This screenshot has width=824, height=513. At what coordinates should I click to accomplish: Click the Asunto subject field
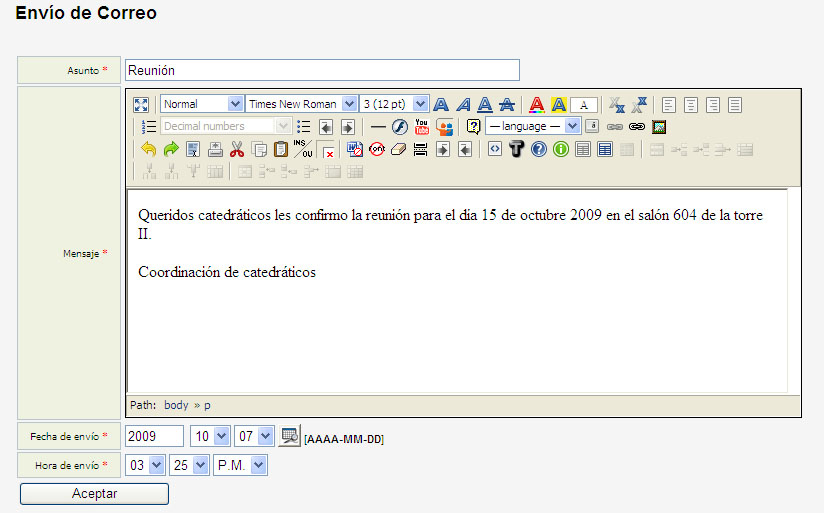click(322, 70)
